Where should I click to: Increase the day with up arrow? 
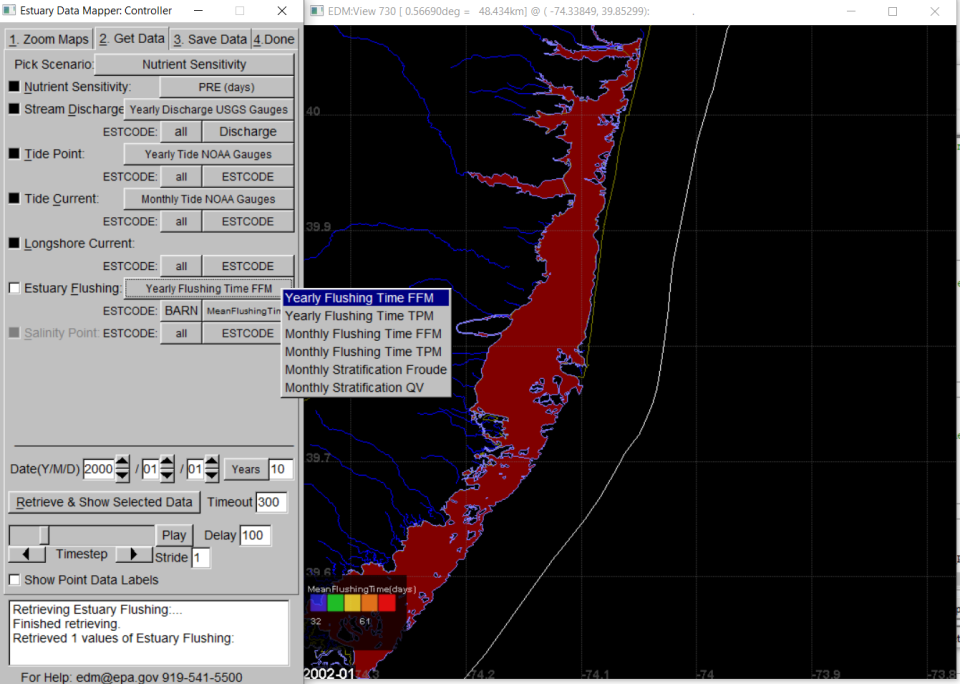coord(211,462)
